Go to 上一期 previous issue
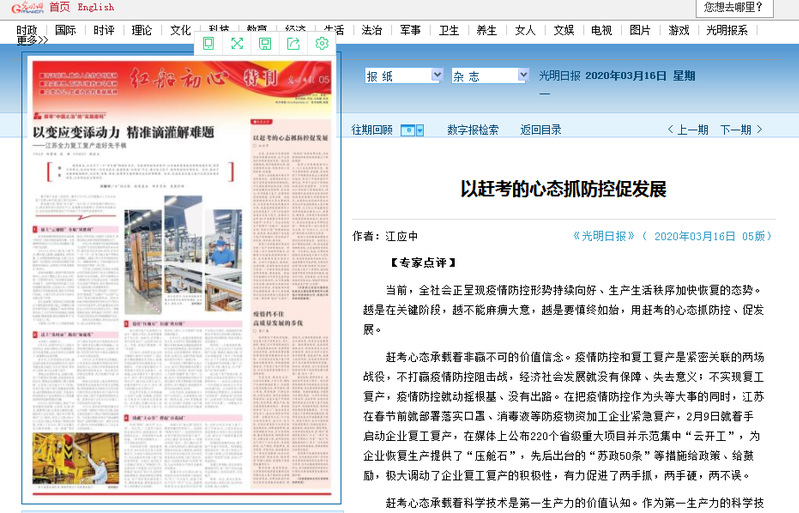This screenshot has height=513, width=799. click(x=688, y=130)
